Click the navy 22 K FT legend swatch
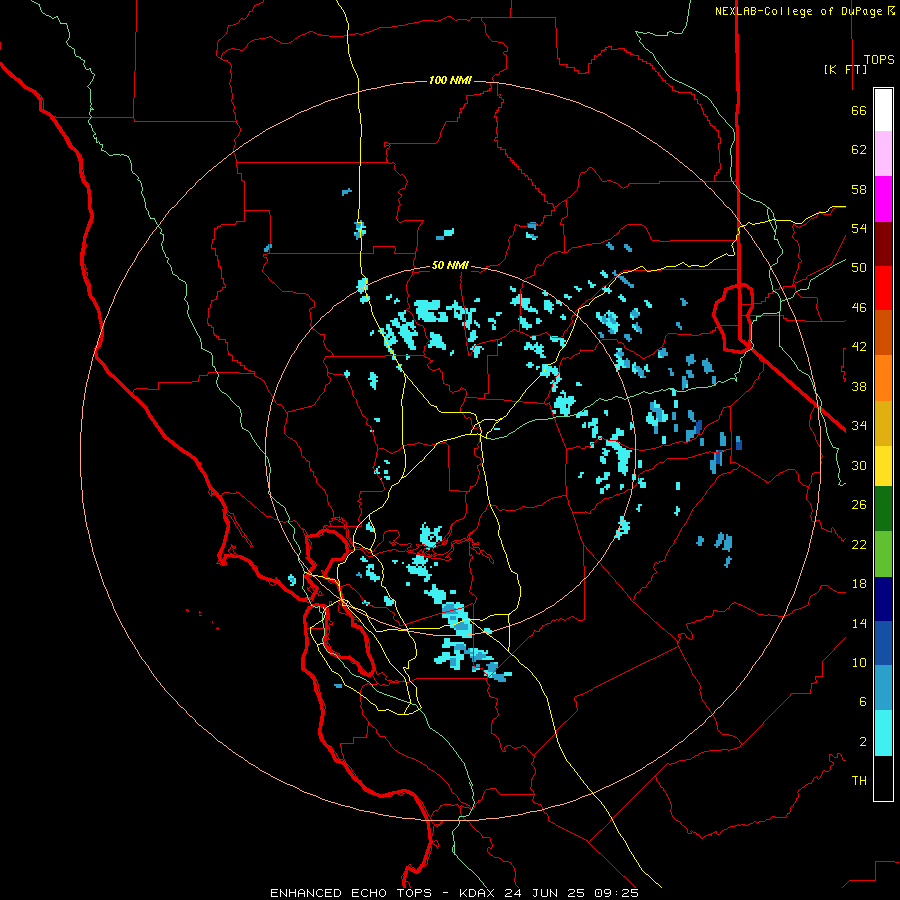The height and width of the screenshot is (900, 900). [x=883, y=599]
